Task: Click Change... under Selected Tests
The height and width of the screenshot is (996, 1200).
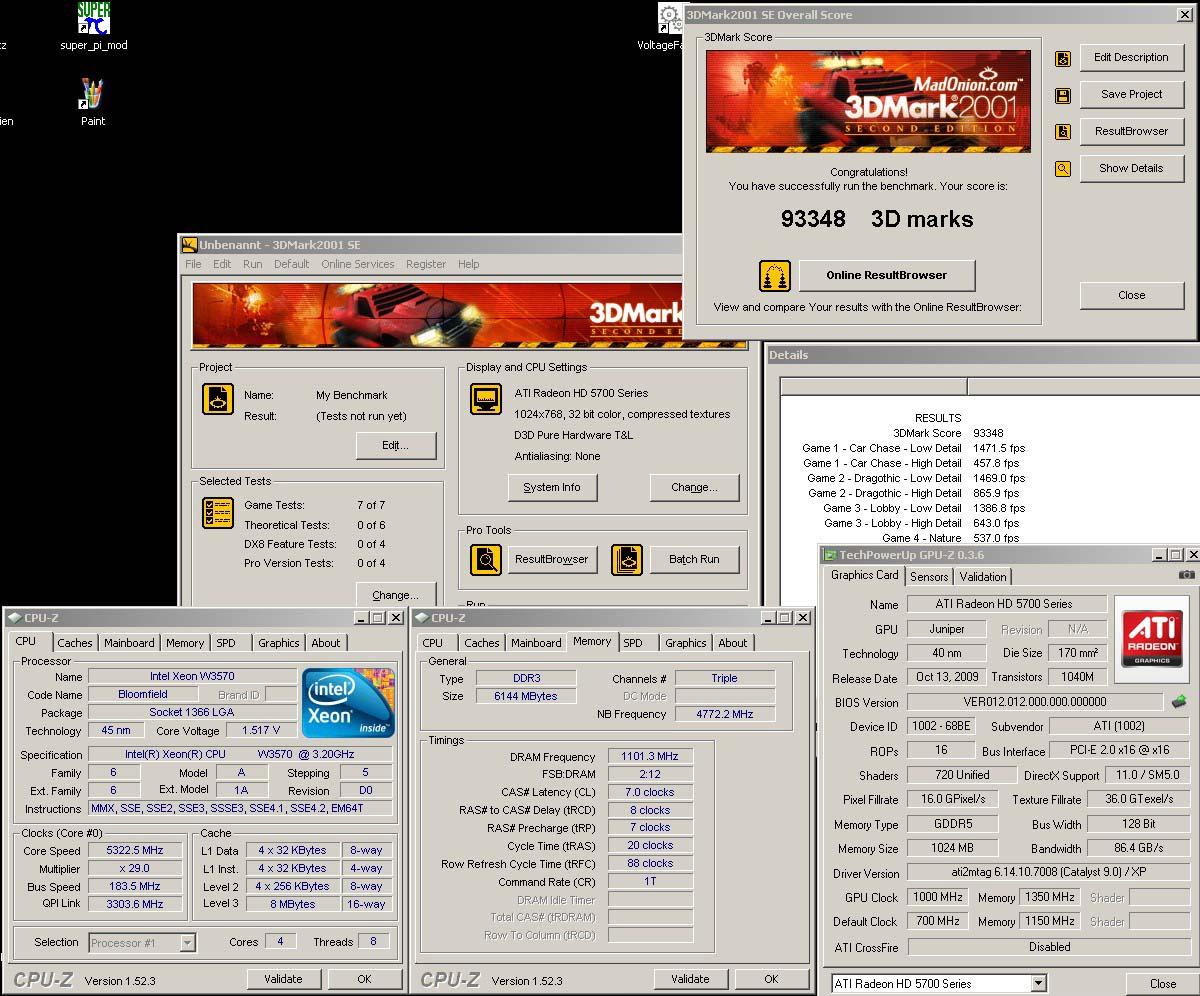Action: (x=395, y=594)
